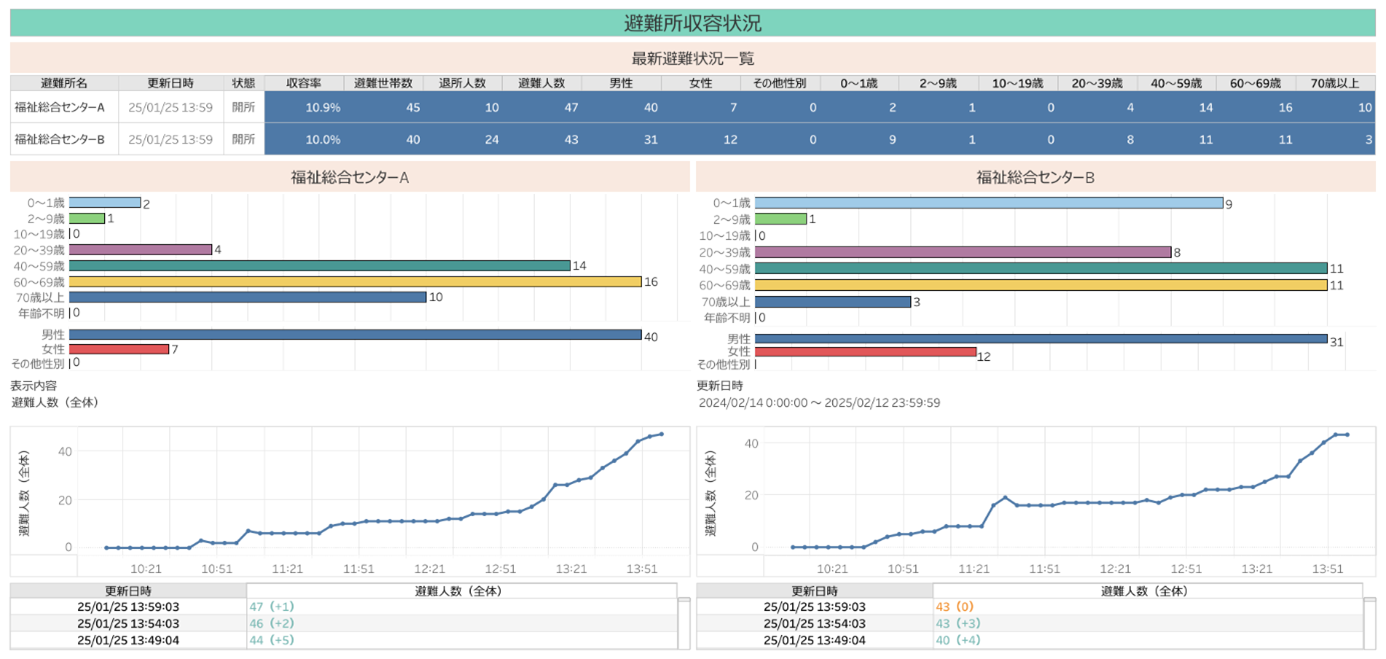This screenshot has width=1386, height=659.
Task: Click the scrollbar of Center A history table
Action: tap(683, 624)
